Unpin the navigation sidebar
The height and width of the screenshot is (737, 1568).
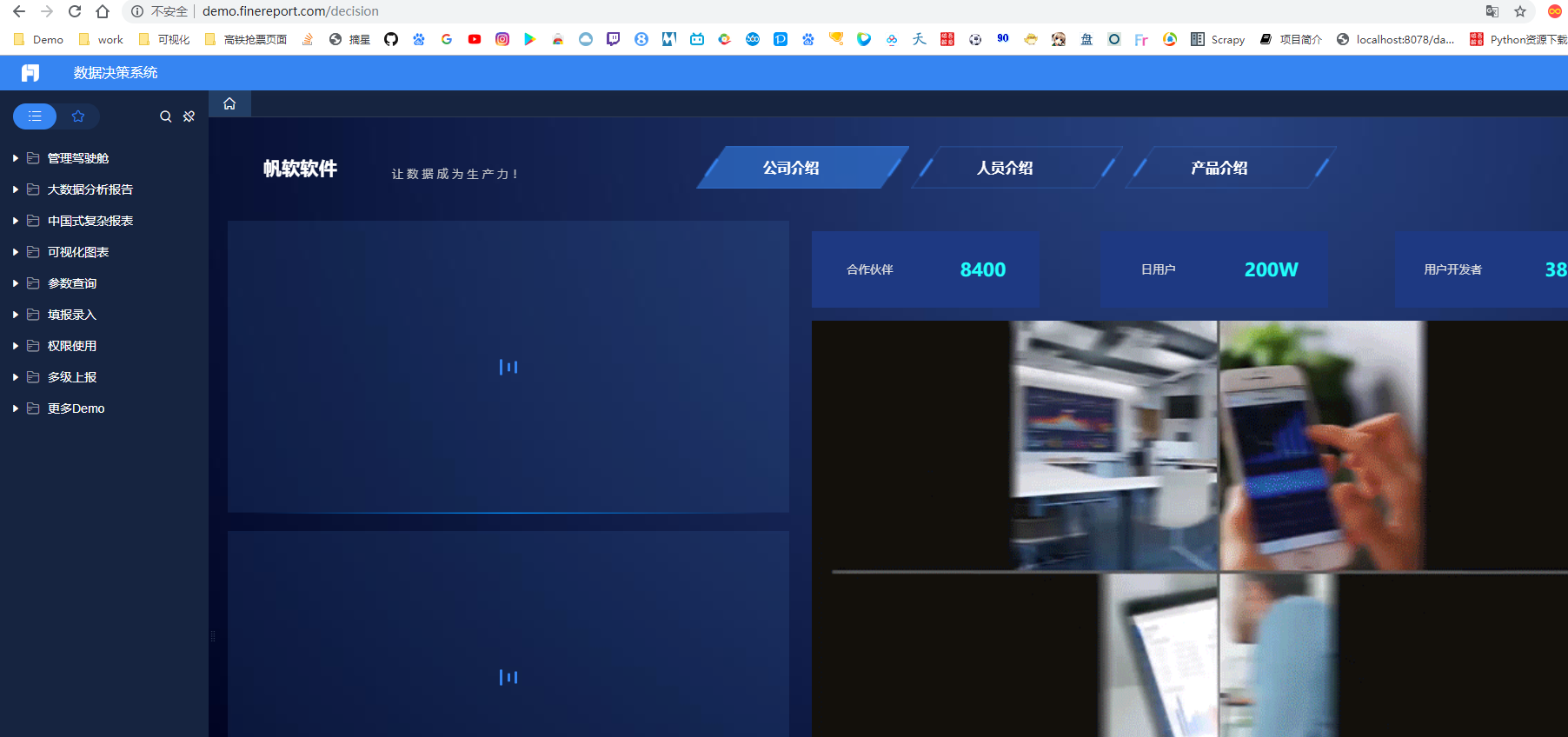[189, 116]
